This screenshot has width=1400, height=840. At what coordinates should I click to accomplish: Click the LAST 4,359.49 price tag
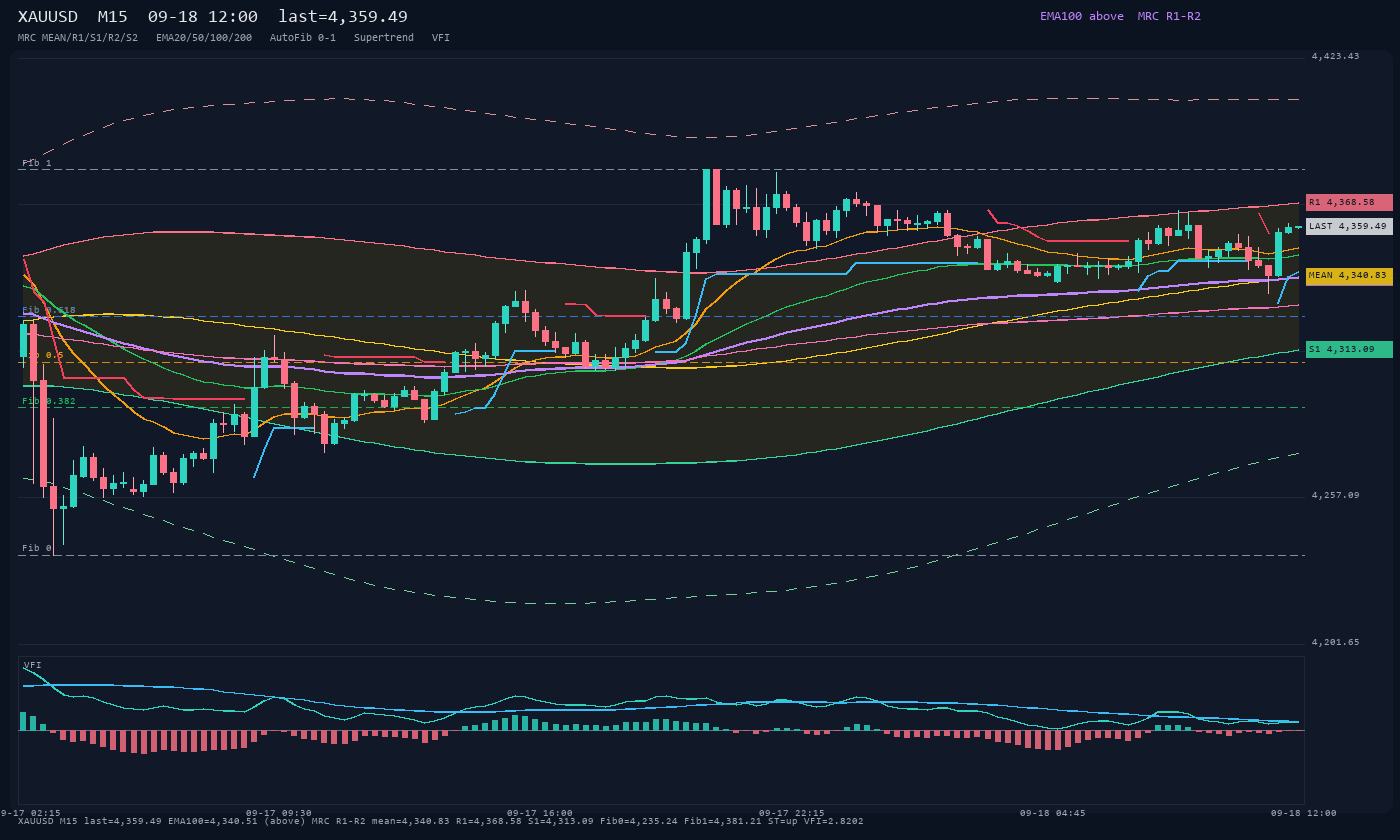click(1349, 226)
